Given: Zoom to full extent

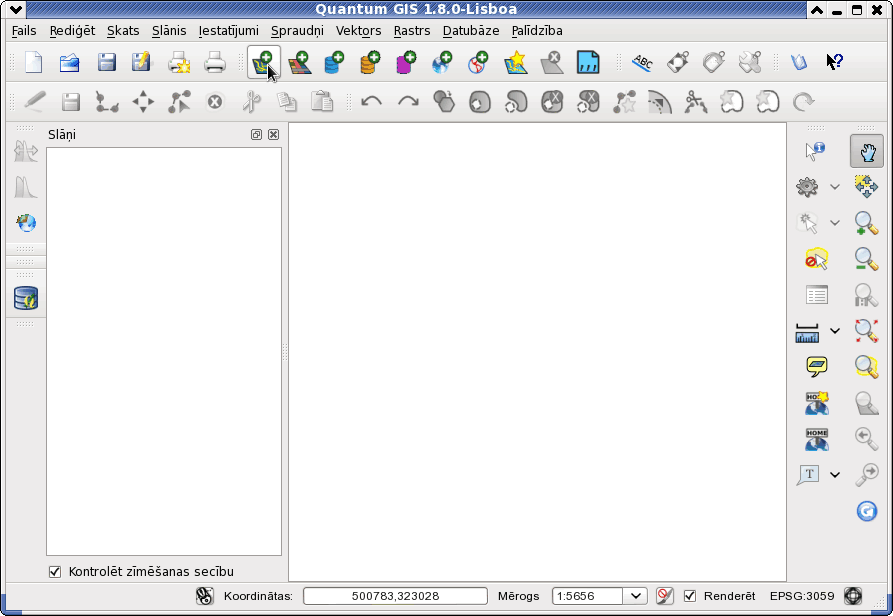Looking at the screenshot, I should 866,330.
